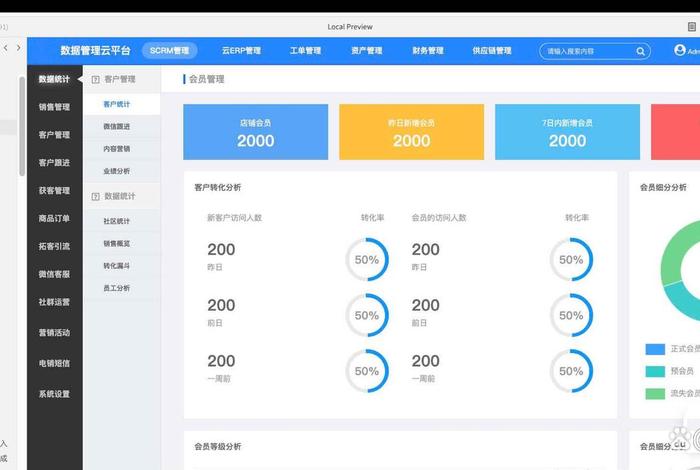Click the icon beside 客户管理 group header
Screen dimensions: 700x470
tap(95, 80)
